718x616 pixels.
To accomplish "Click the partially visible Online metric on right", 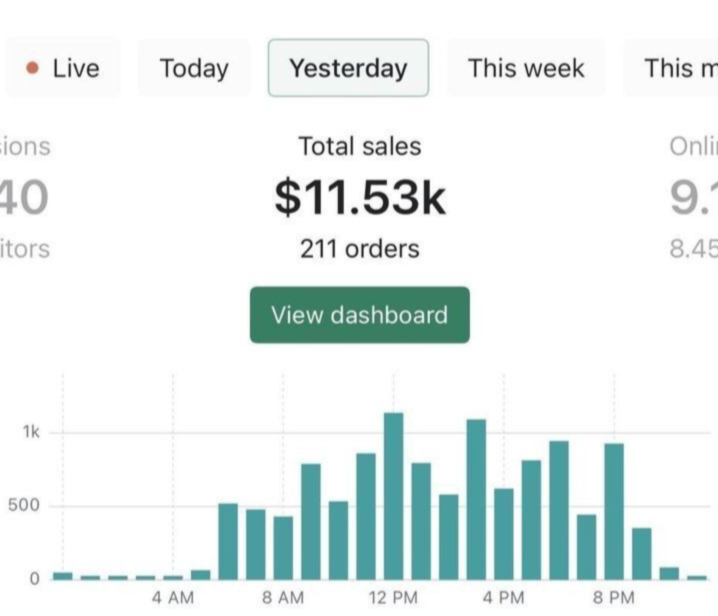I will [694, 198].
